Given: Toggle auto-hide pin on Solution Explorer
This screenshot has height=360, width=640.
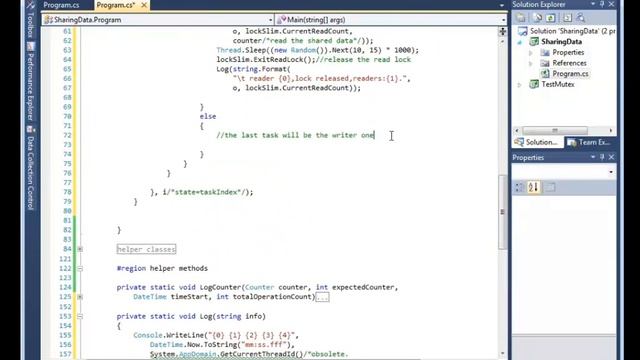Looking at the screenshot, I should point(602,4).
